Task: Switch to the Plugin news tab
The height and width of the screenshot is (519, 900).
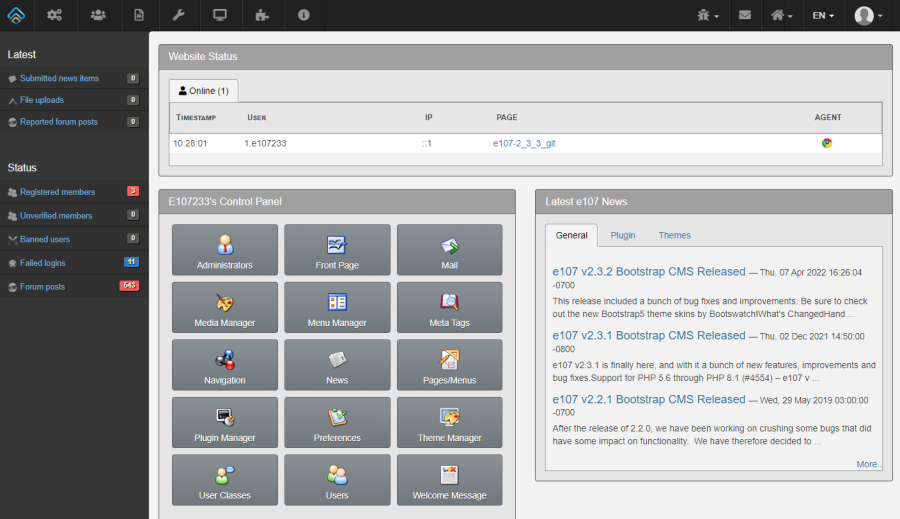Action: click(623, 235)
